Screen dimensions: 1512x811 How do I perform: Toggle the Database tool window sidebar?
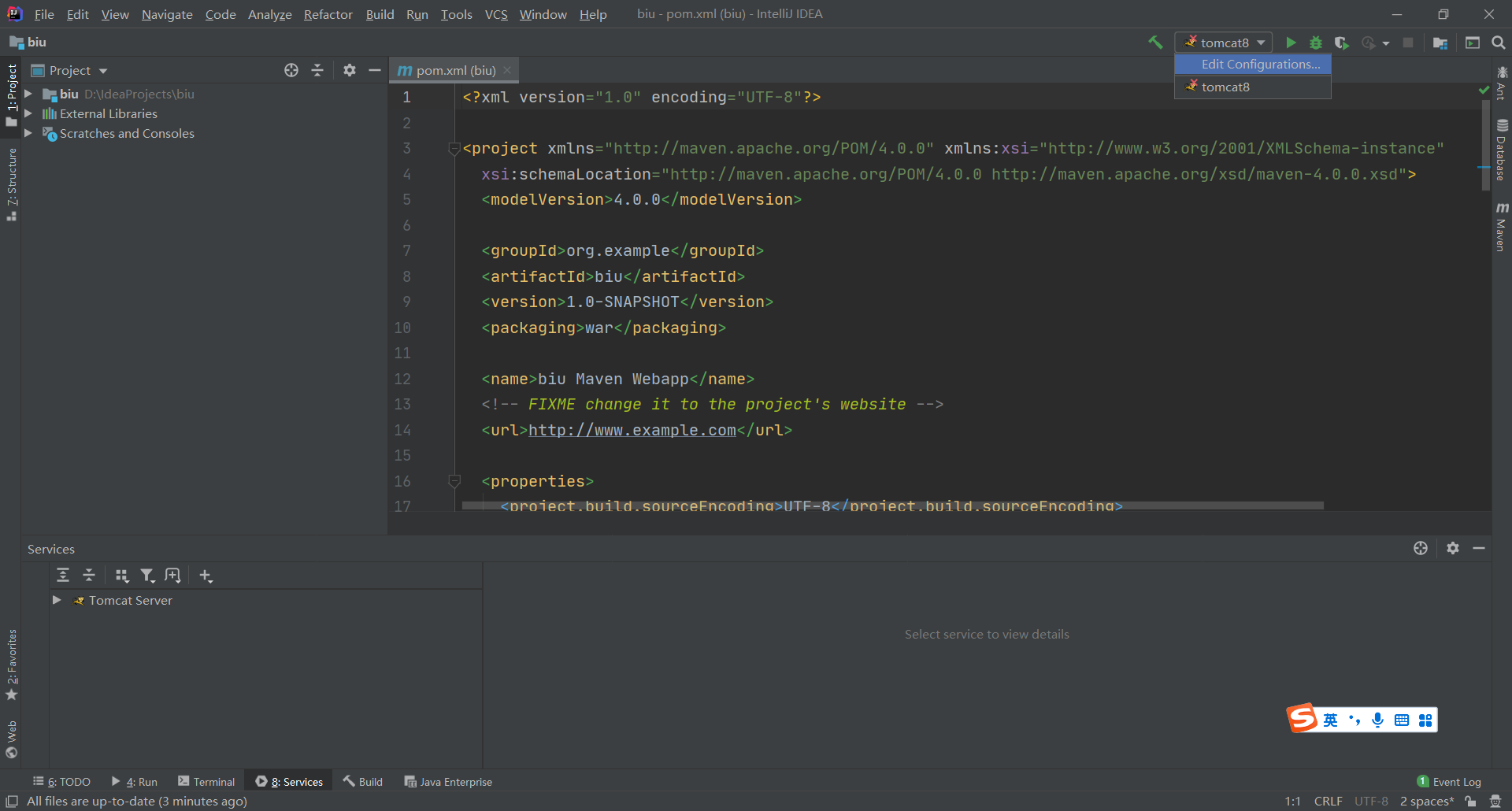[x=1502, y=150]
